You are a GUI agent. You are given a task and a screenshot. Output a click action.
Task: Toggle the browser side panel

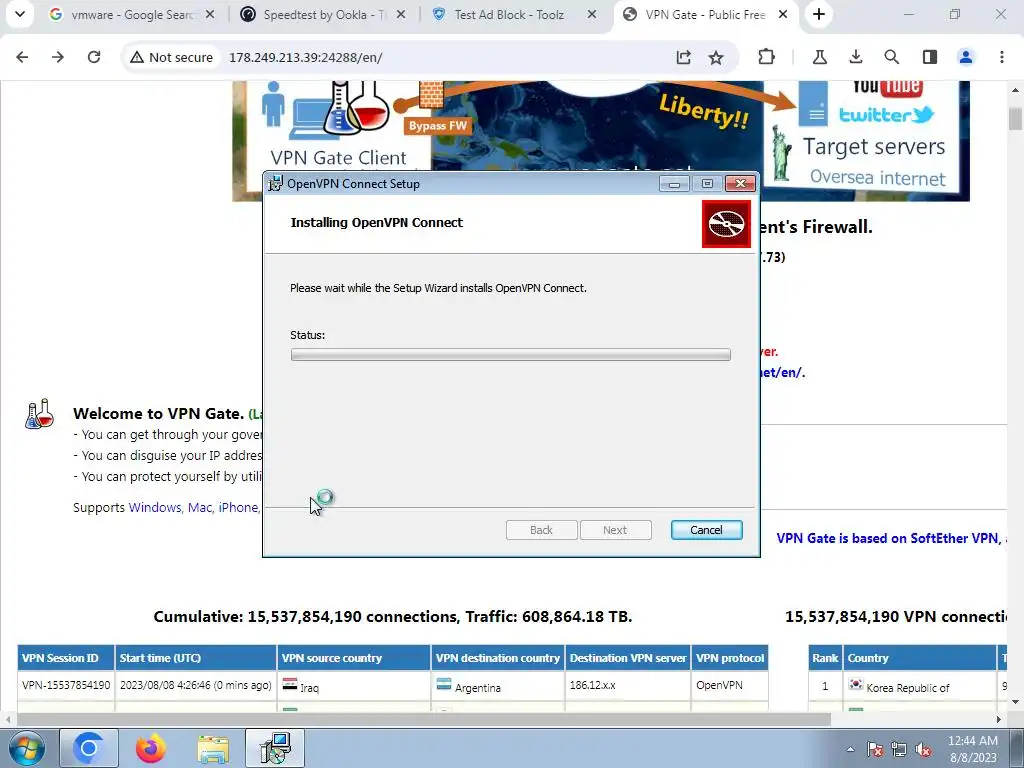click(x=930, y=57)
